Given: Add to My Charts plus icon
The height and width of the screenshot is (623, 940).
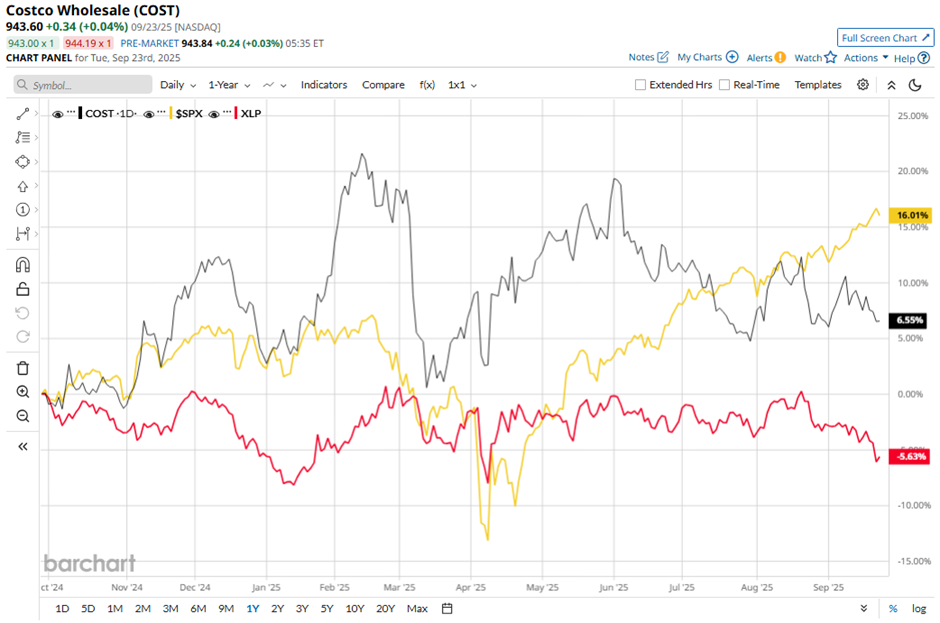Looking at the screenshot, I should [x=732, y=57].
